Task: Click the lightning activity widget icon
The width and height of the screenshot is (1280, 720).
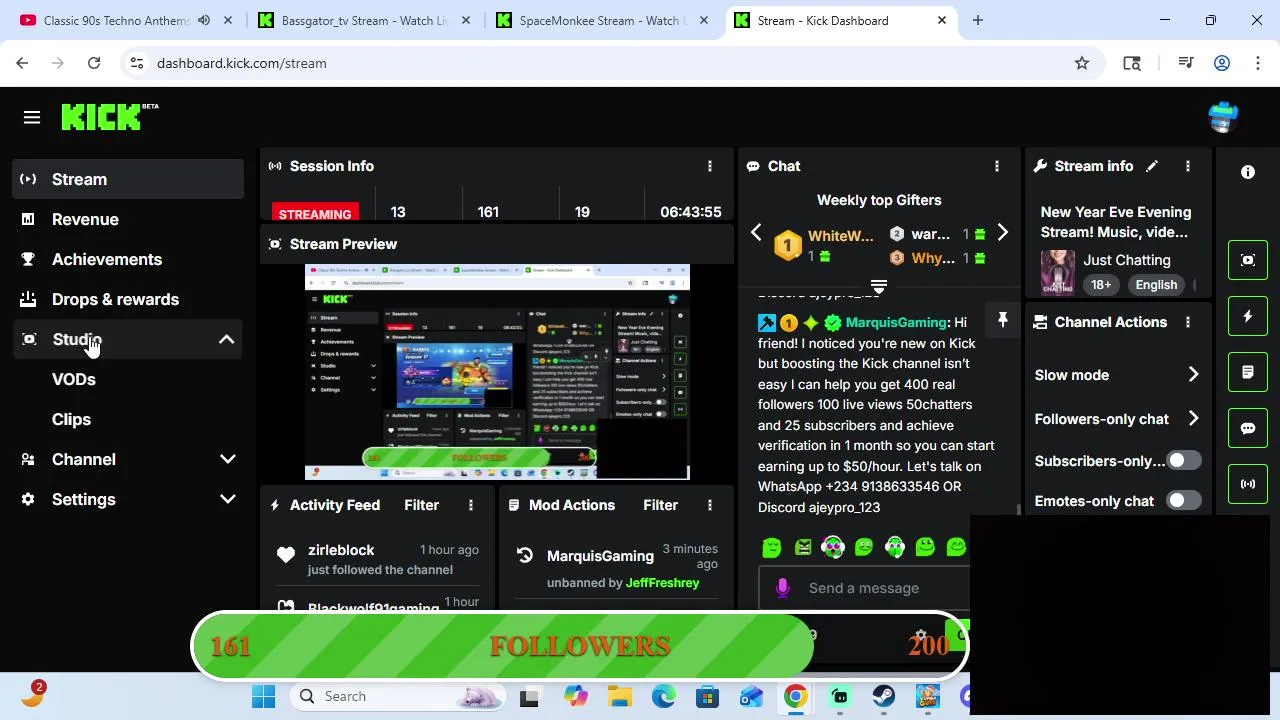Action: (x=1248, y=316)
